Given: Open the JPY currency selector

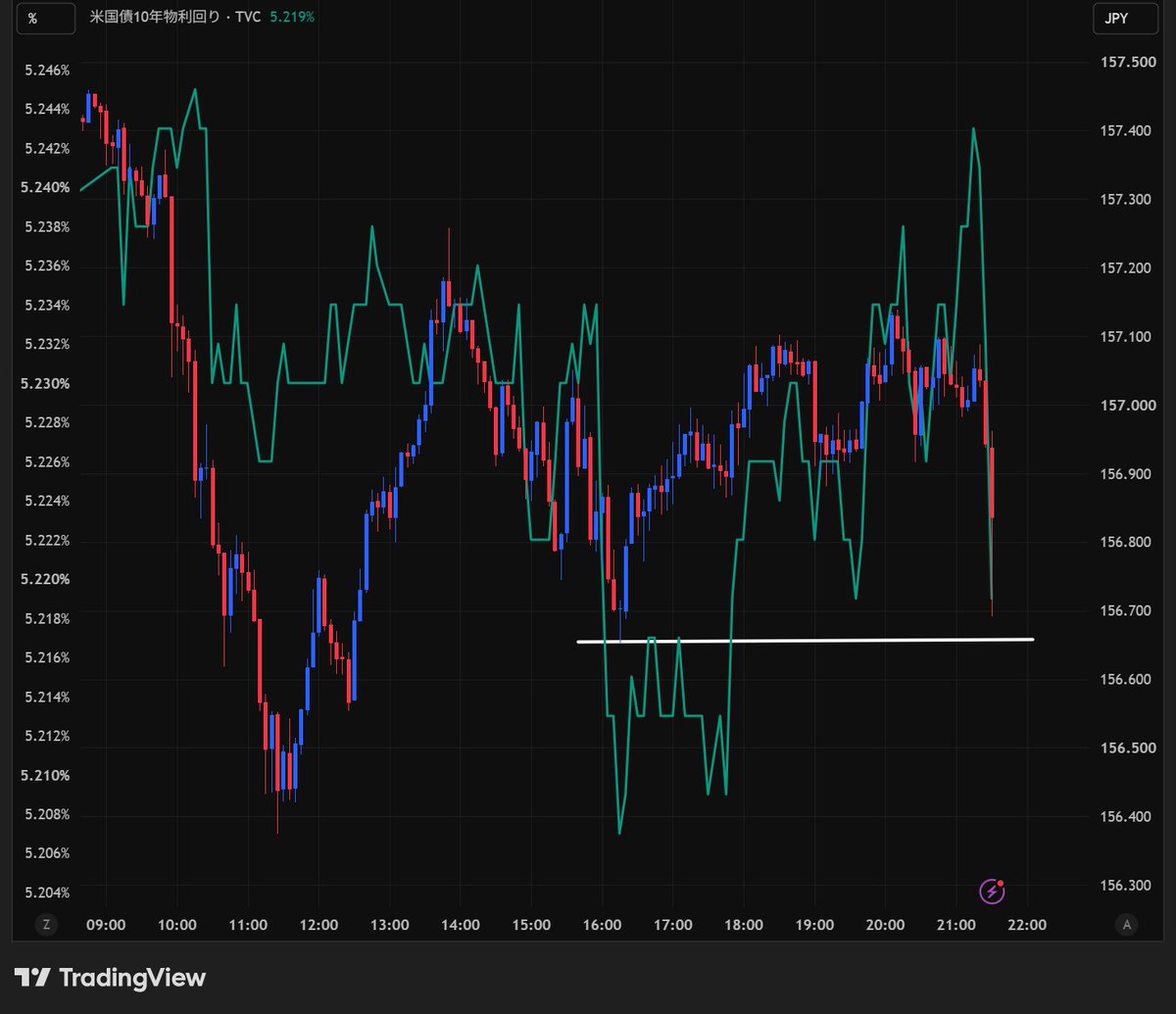Looking at the screenshot, I should pos(1124,19).
